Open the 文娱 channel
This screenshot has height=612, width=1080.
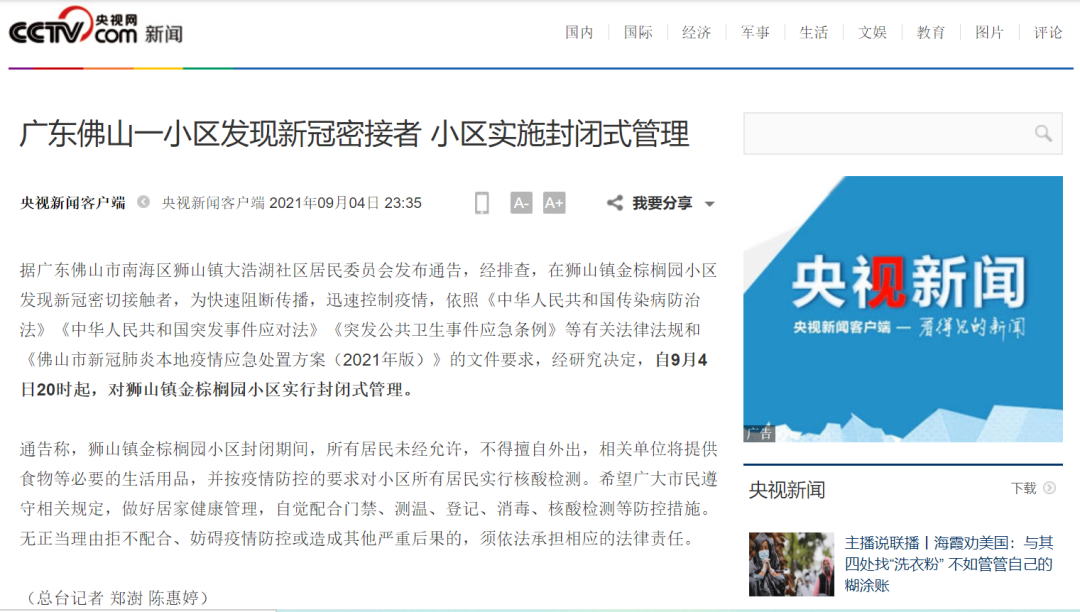(x=872, y=31)
